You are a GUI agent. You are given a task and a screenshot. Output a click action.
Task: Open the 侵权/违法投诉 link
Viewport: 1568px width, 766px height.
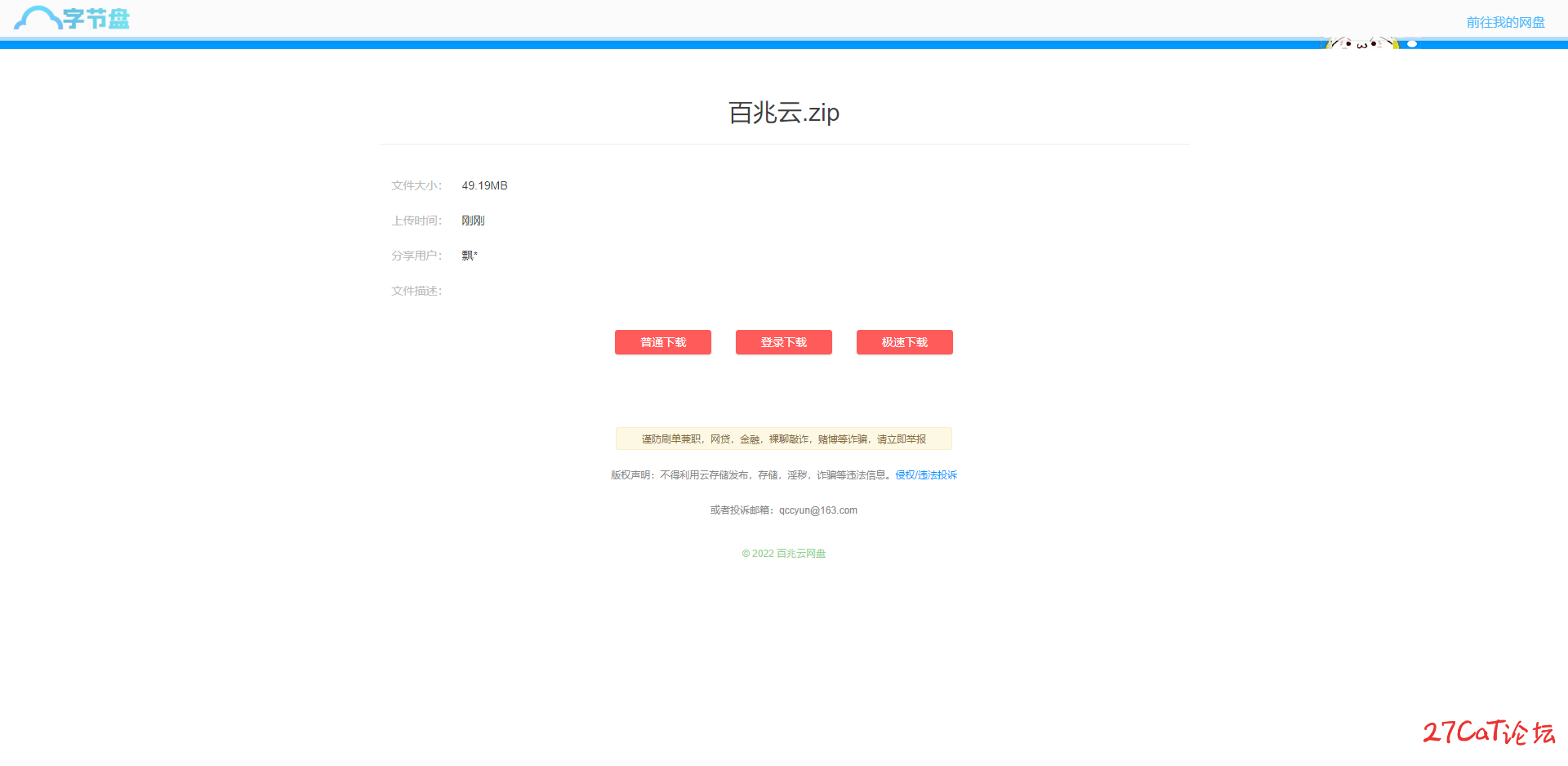[x=926, y=474]
